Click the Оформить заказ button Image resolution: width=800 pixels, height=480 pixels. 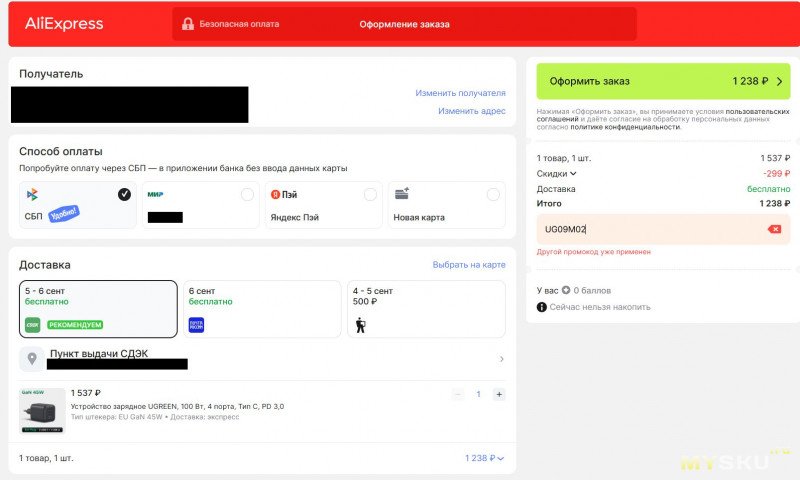pyautogui.click(x=663, y=81)
